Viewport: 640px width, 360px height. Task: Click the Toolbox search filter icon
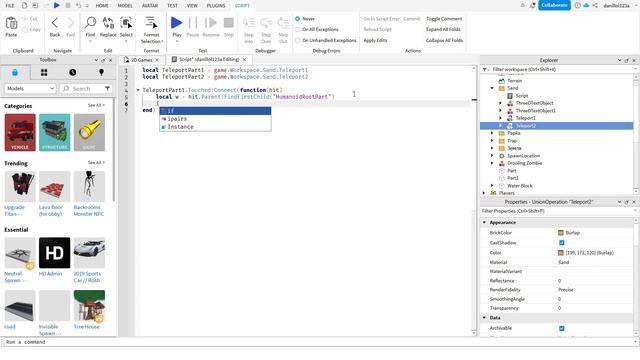(107, 88)
